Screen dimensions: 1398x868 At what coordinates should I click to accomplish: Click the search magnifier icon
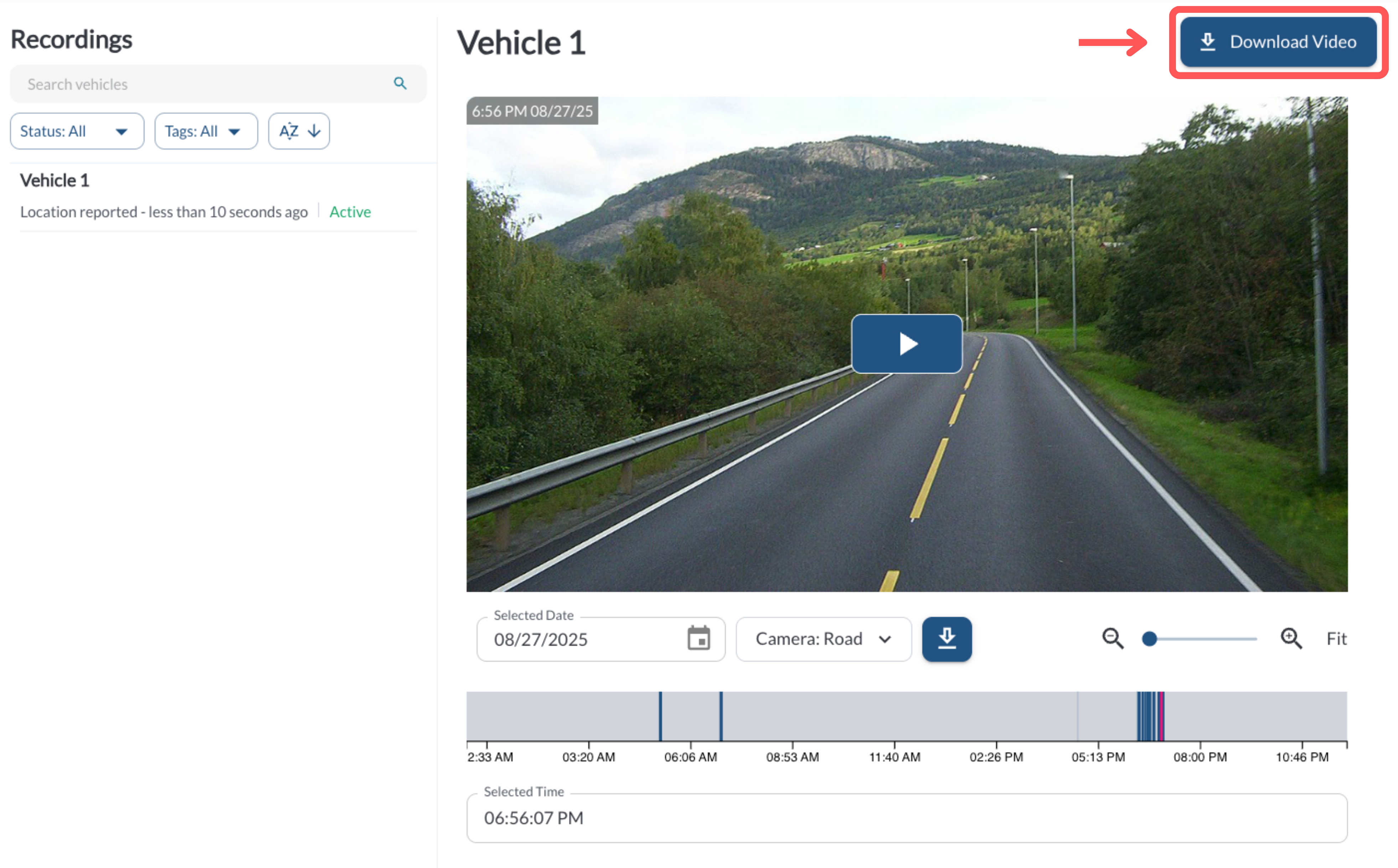click(400, 84)
